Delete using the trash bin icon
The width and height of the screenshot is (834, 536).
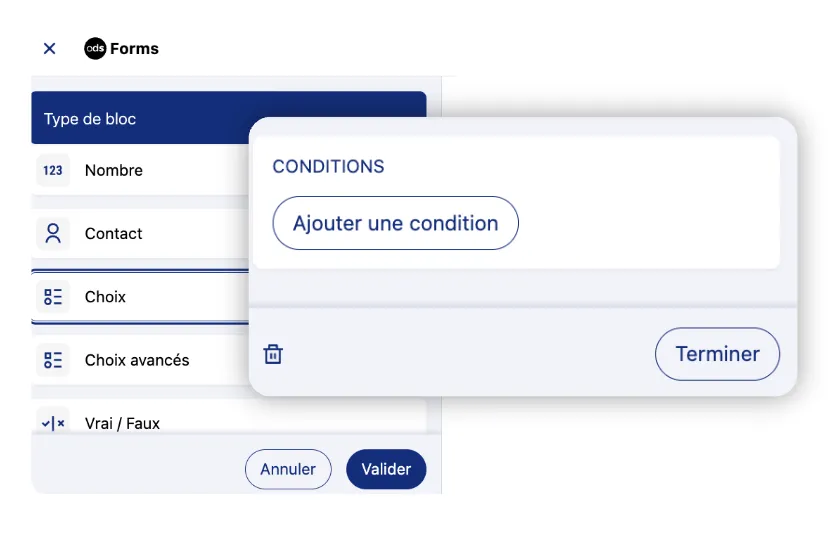pyautogui.click(x=273, y=354)
